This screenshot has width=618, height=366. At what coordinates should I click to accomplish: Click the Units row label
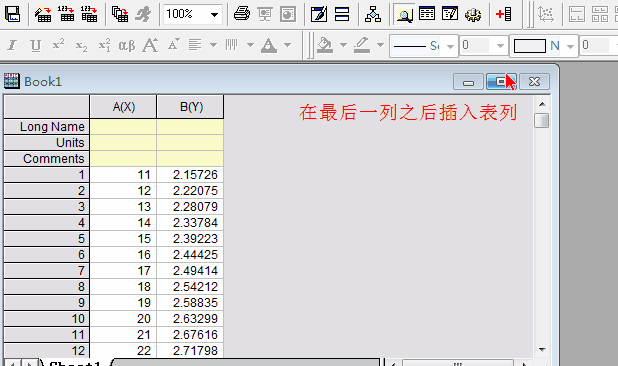(x=47, y=143)
